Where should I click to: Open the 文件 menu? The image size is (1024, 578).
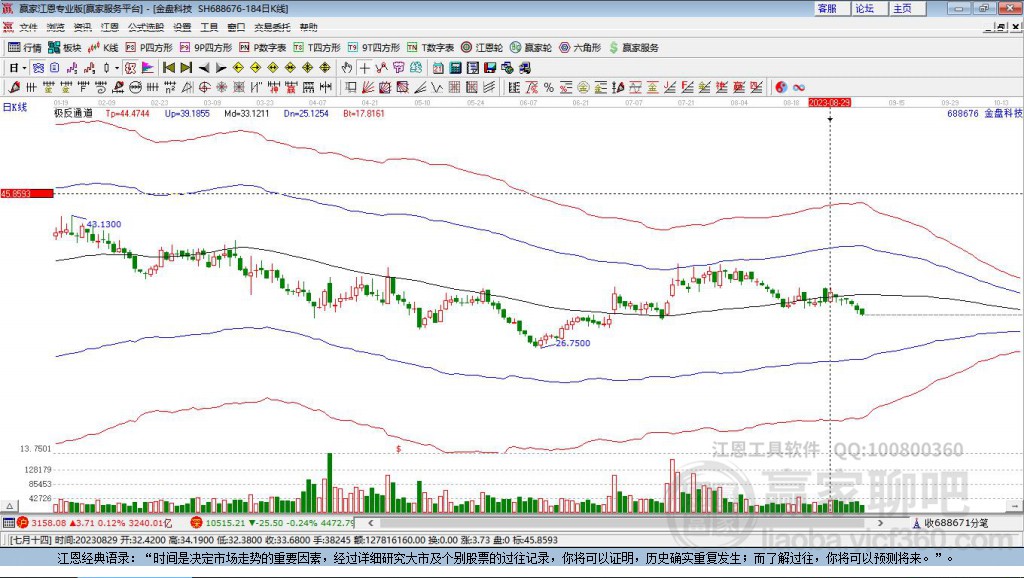(28, 27)
